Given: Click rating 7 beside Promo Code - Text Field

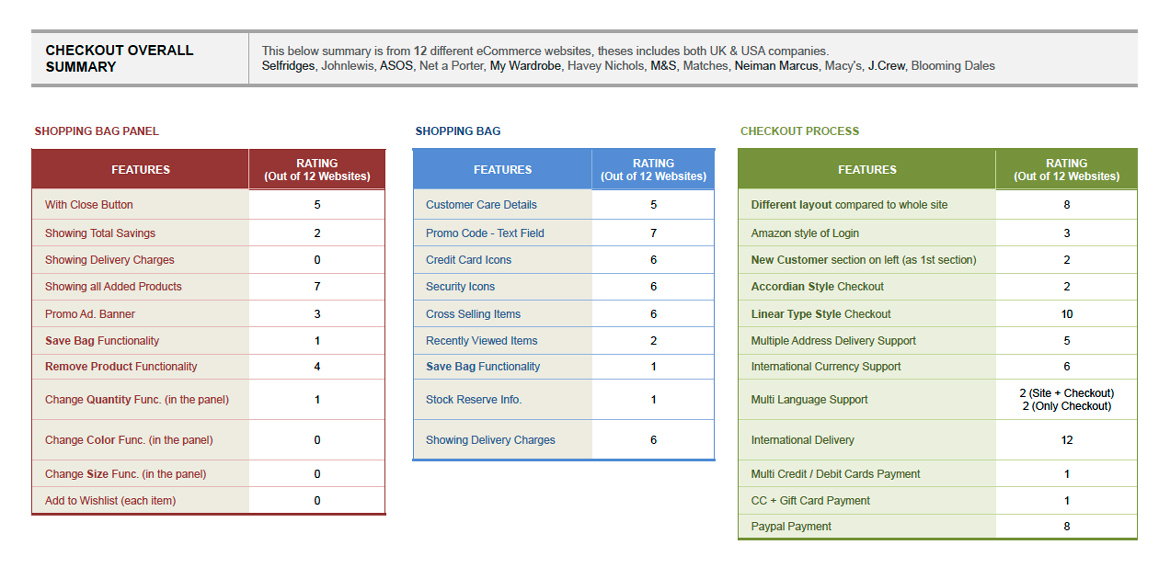Looking at the screenshot, I should click(654, 233).
